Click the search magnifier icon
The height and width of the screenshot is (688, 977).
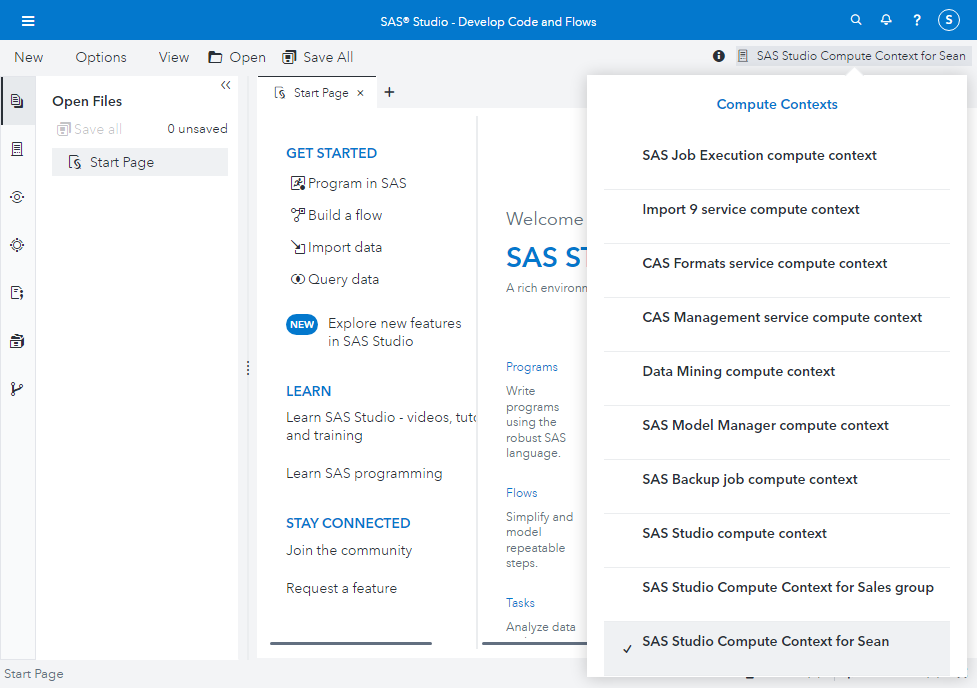[856, 19]
